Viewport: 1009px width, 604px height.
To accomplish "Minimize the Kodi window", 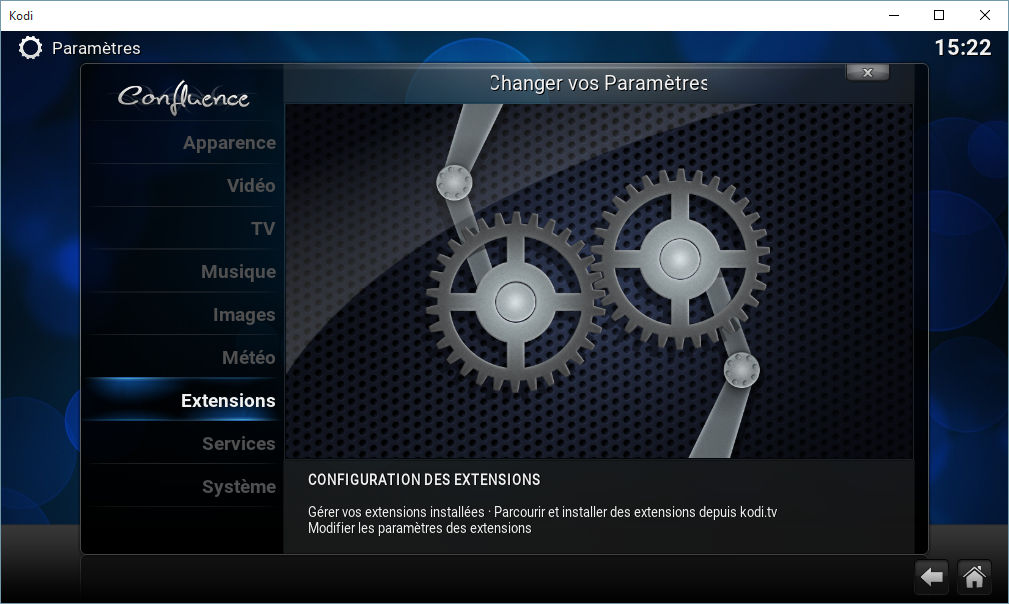I will click(894, 15).
